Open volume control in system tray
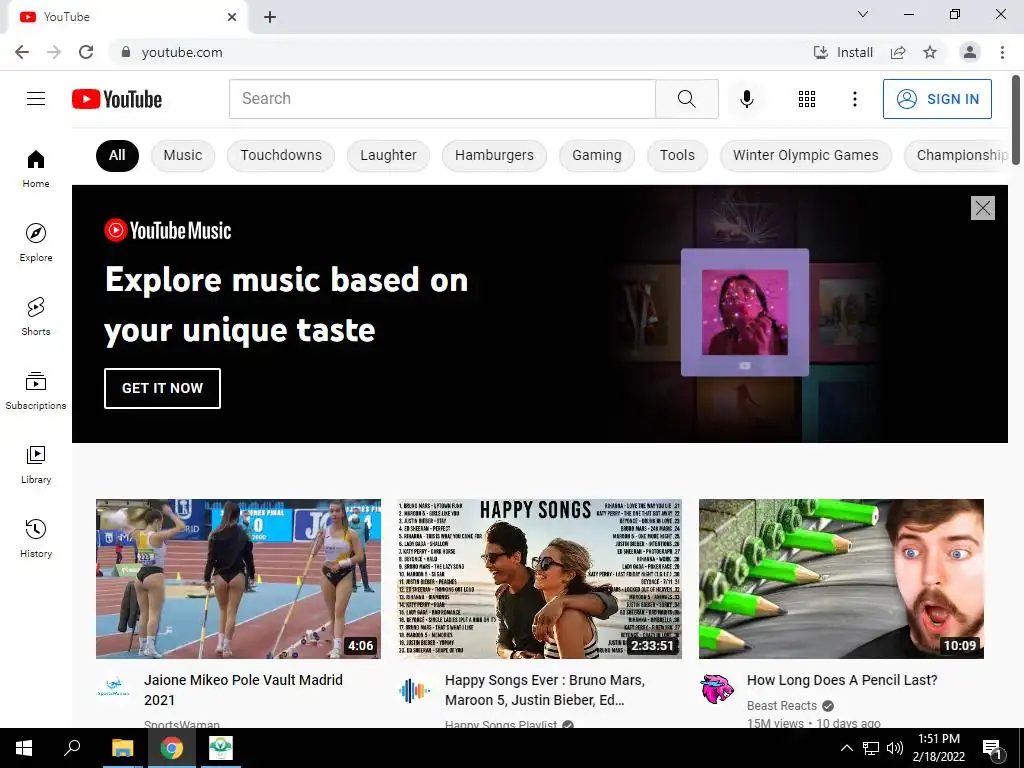Screen dimensions: 1024x768 (x=895, y=748)
